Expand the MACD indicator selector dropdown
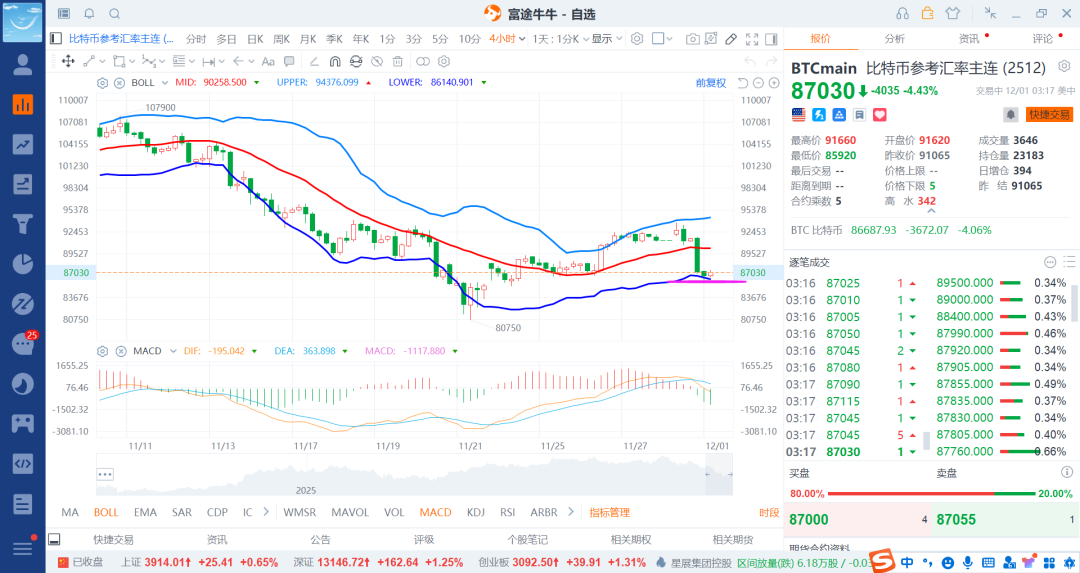1080x573 pixels. tap(173, 351)
